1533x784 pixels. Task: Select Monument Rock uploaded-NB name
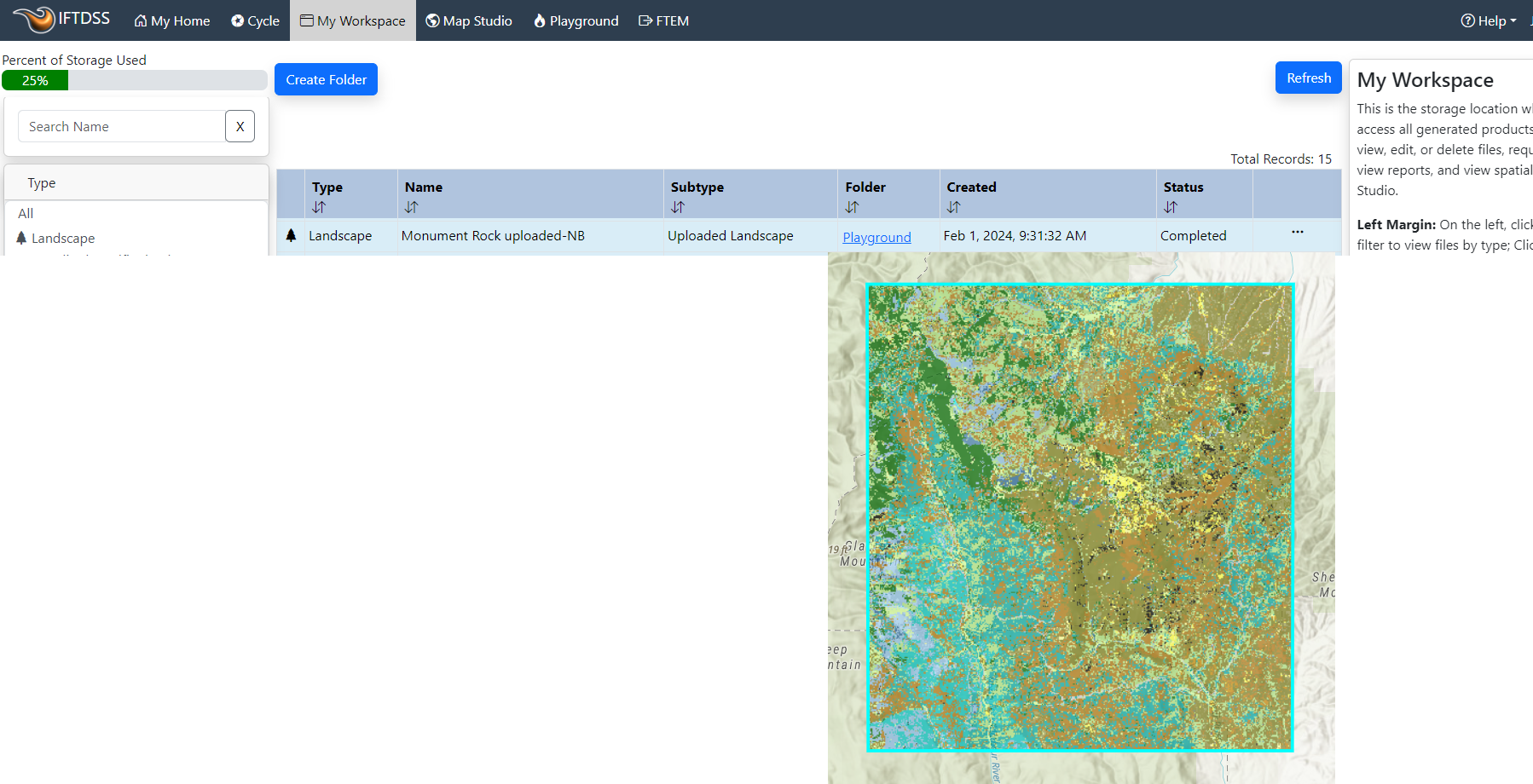[x=493, y=236]
